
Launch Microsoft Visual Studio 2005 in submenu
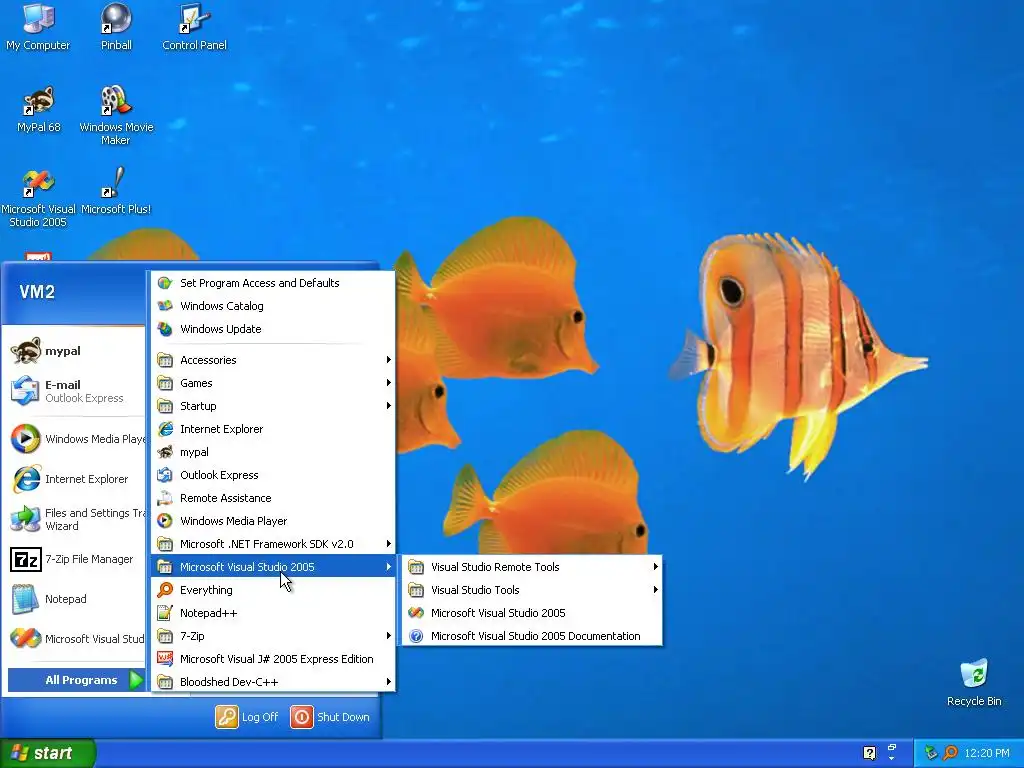point(532,613)
